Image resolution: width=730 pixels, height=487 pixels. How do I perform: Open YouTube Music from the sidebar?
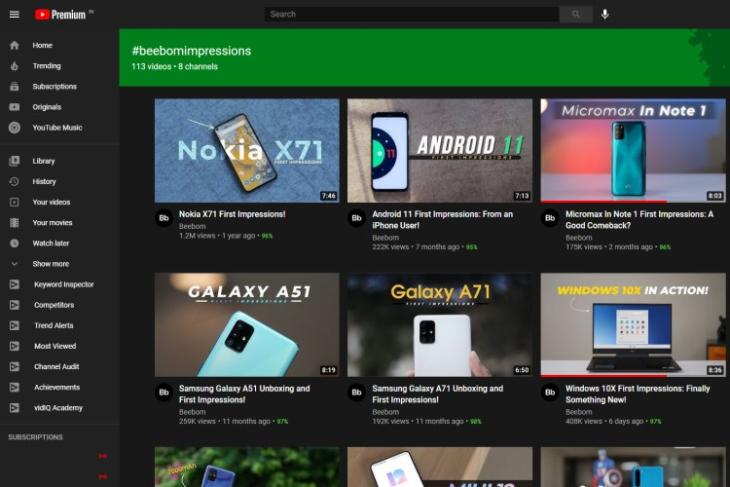(x=57, y=127)
